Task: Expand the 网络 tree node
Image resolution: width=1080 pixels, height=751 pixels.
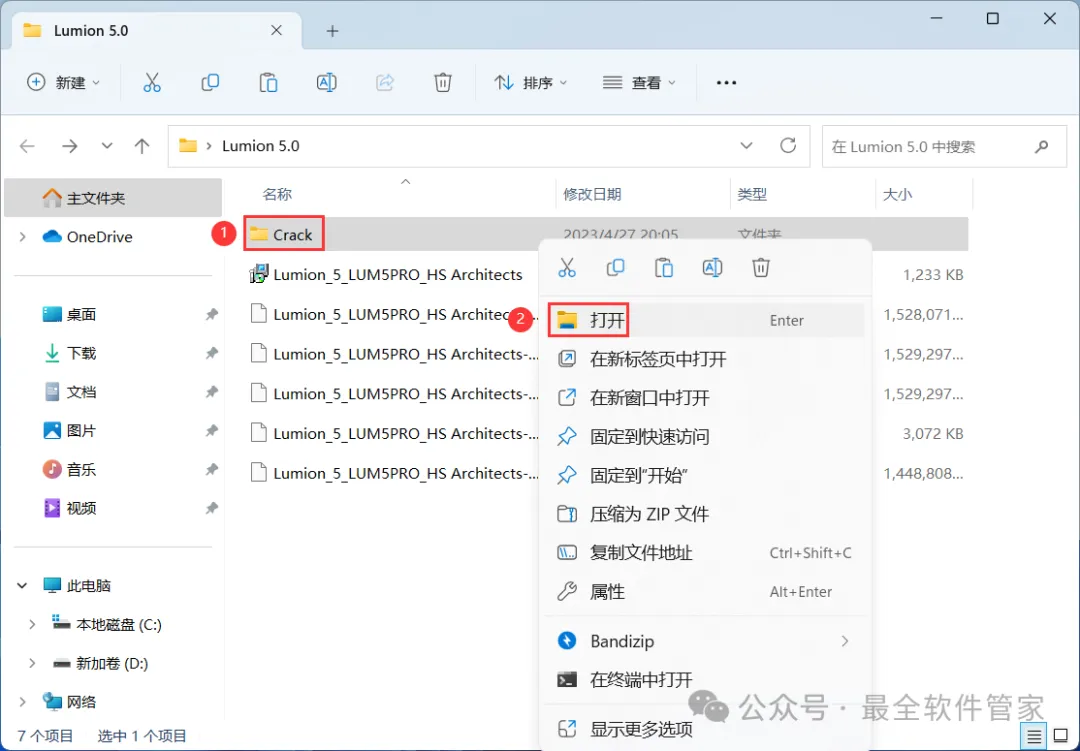Action: pyautogui.click(x=23, y=702)
